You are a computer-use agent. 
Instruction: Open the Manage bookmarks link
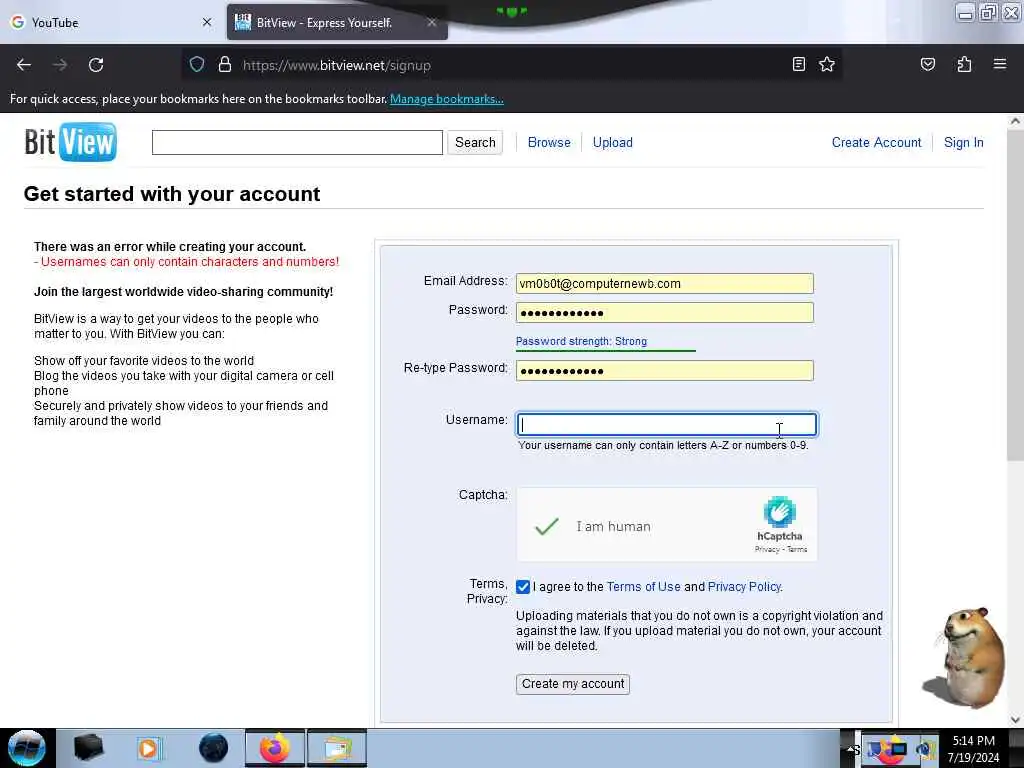pos(447,99)
